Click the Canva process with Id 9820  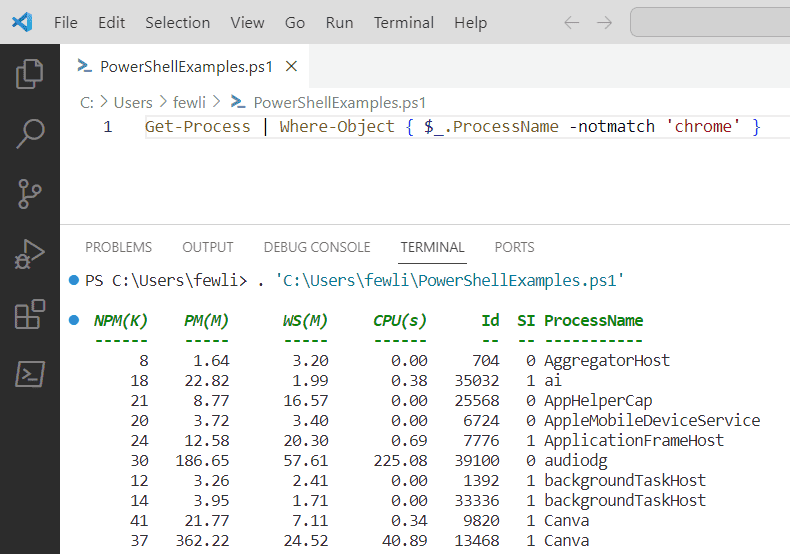(x=567, y=520)
